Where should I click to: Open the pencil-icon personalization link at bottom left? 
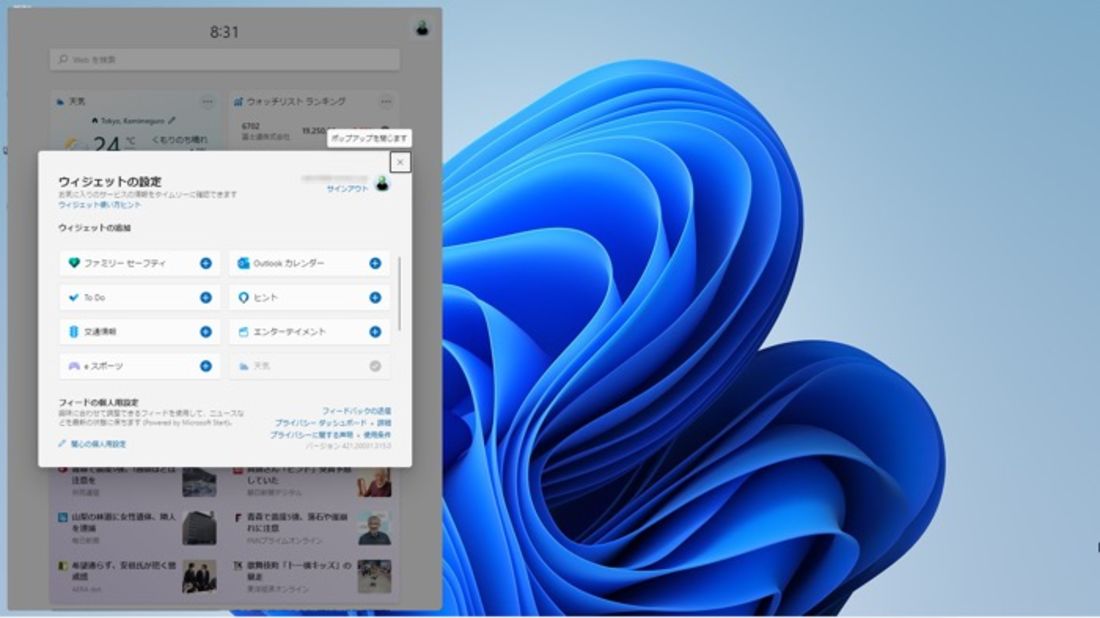(92, 444)
